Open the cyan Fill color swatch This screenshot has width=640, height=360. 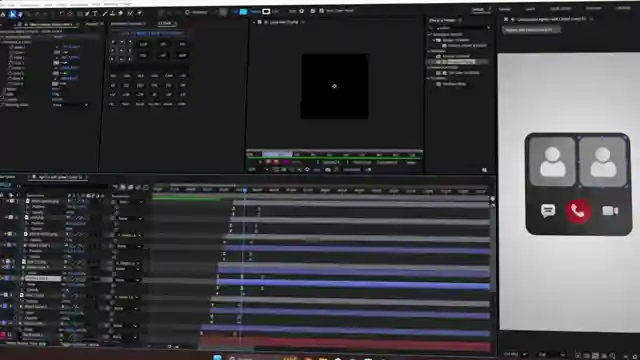coord(243,11)
